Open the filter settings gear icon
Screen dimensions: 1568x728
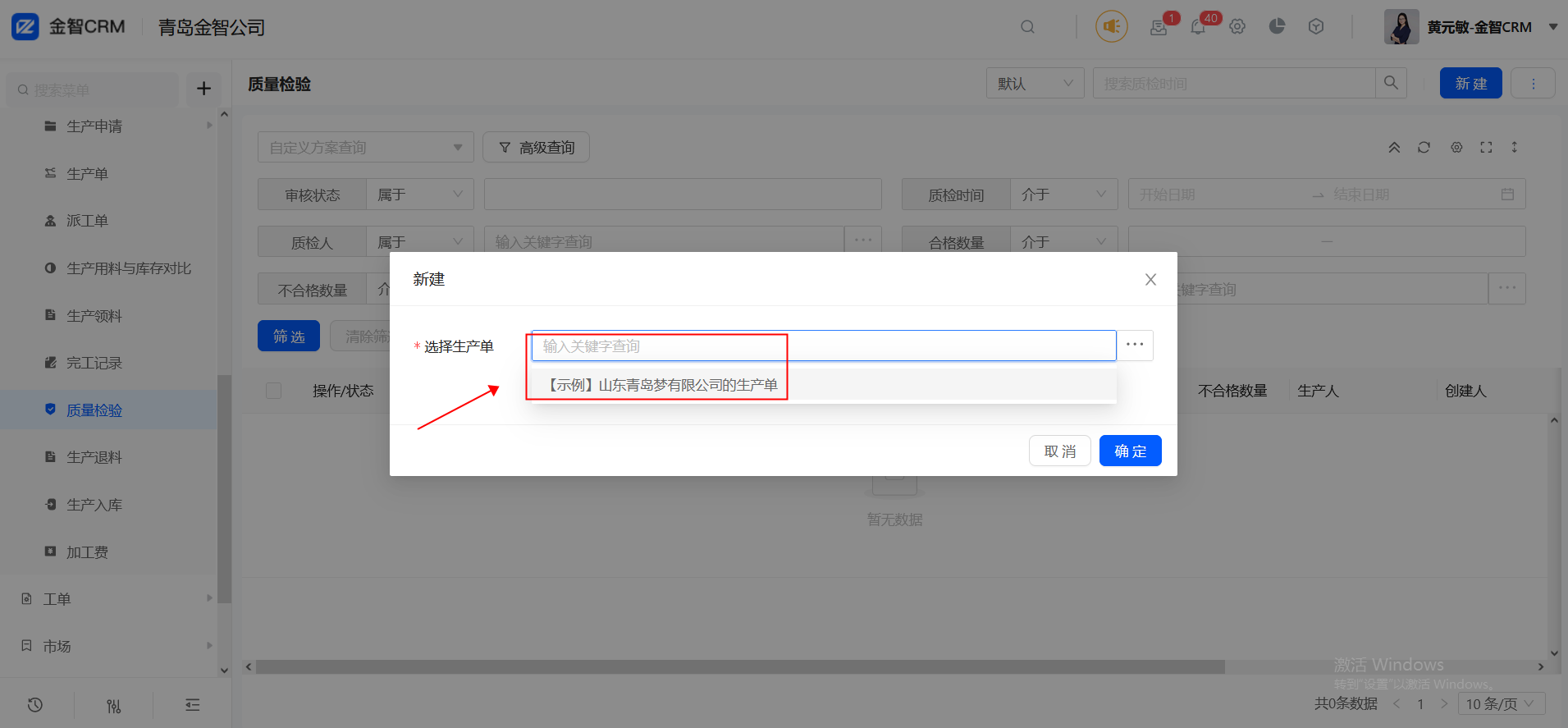pos(1456,148)
